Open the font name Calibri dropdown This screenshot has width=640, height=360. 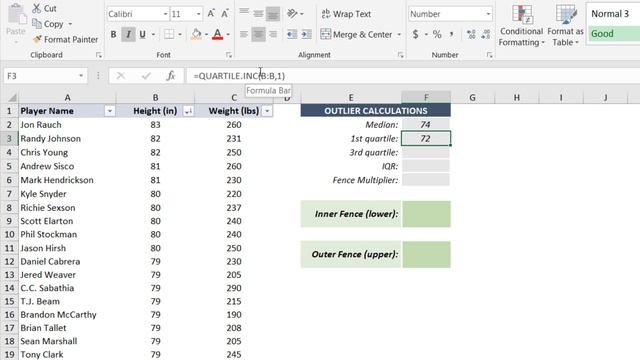tap(165, 14)
